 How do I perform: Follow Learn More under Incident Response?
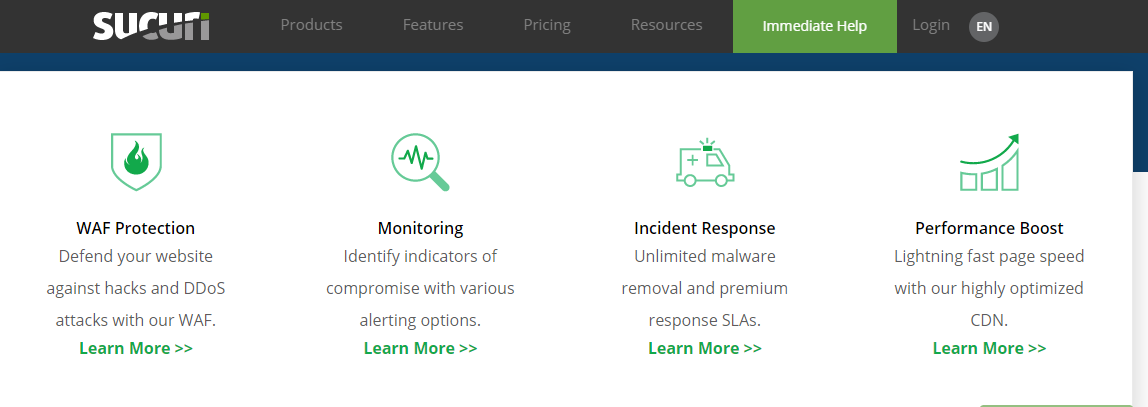coord(705,348)
